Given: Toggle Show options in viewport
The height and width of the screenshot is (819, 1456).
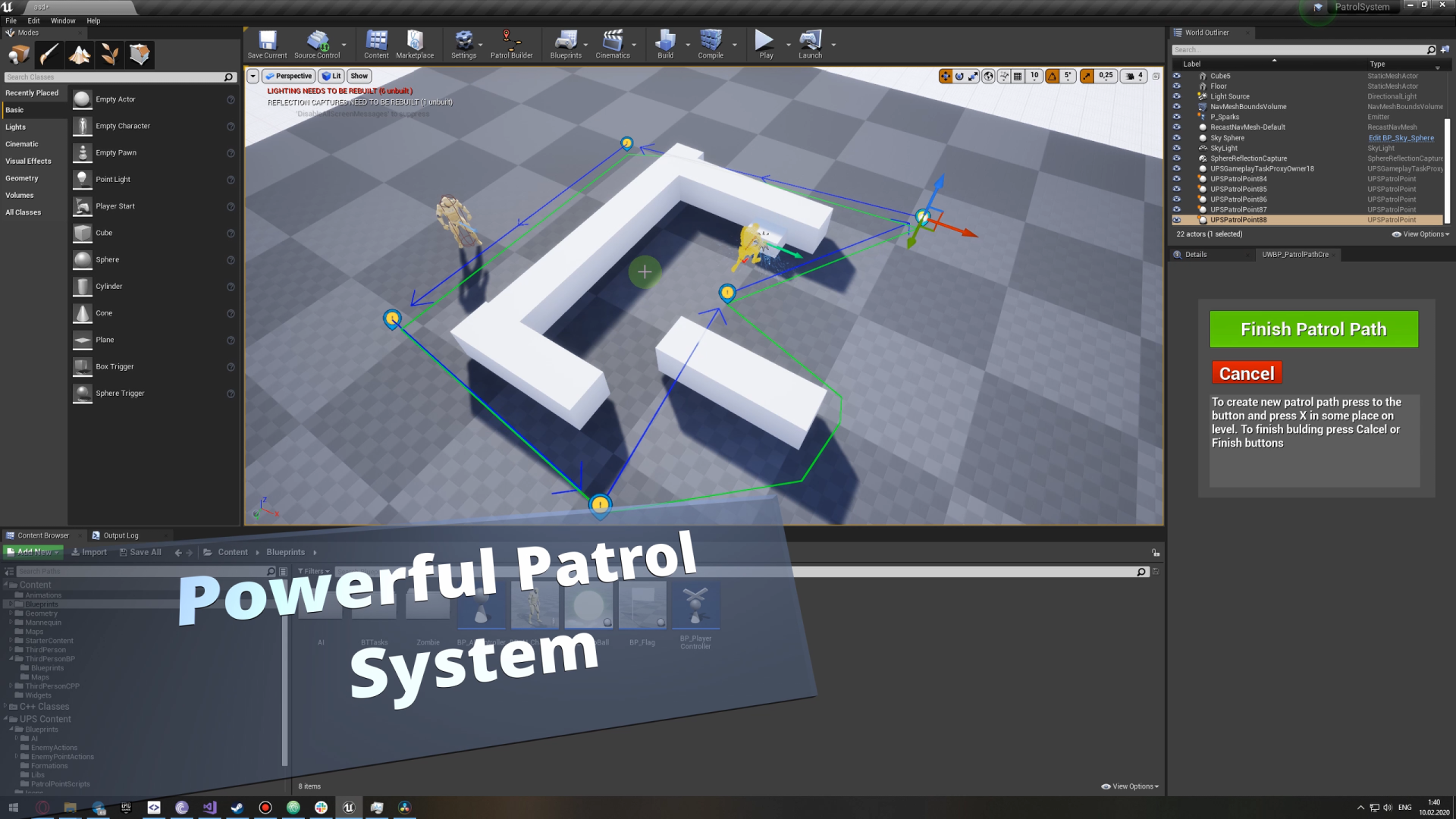Looking at the screenshot, I should click(357, 76).
